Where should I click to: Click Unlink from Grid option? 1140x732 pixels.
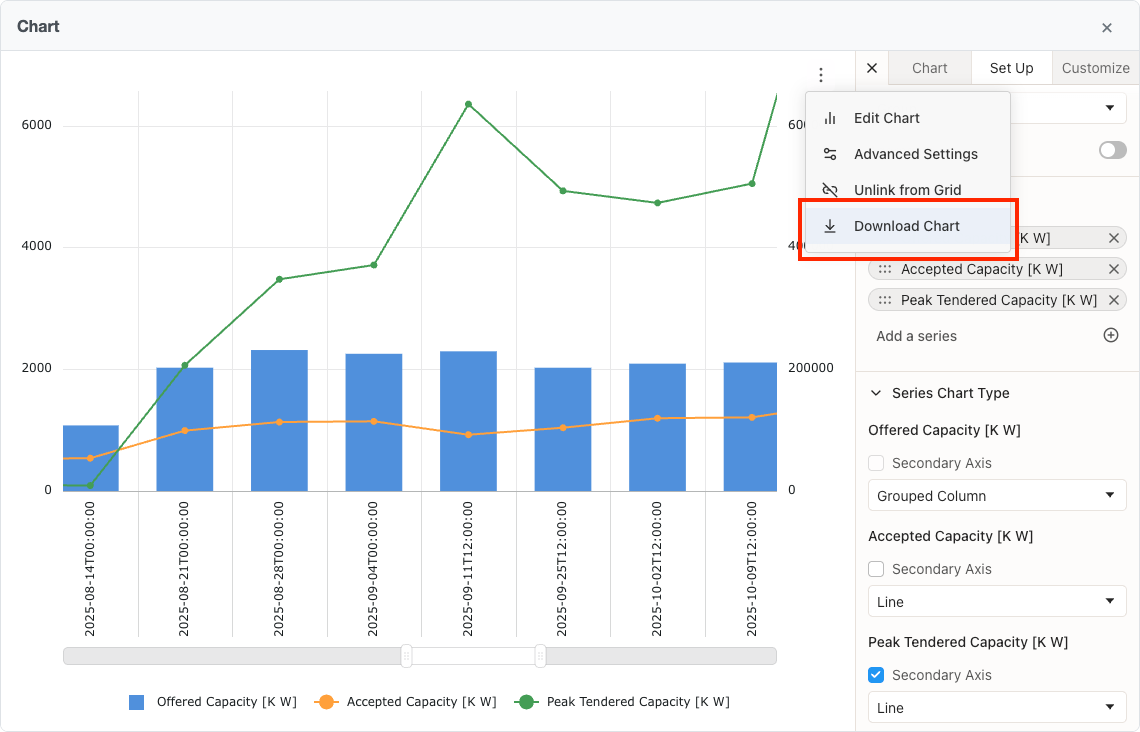[x=907, y=190]
